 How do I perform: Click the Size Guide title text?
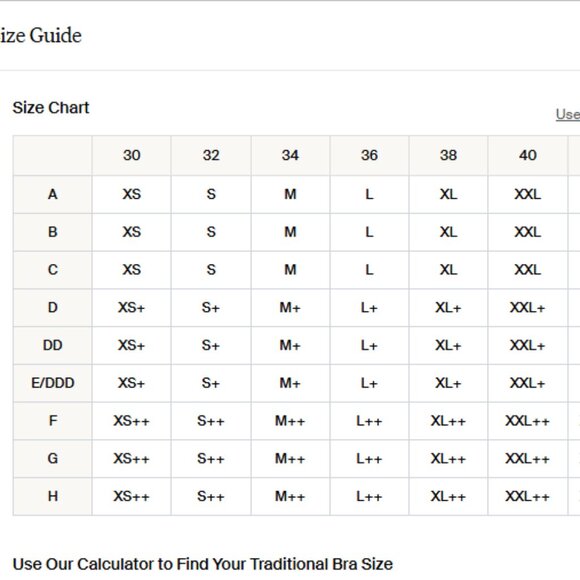(41, 36)
